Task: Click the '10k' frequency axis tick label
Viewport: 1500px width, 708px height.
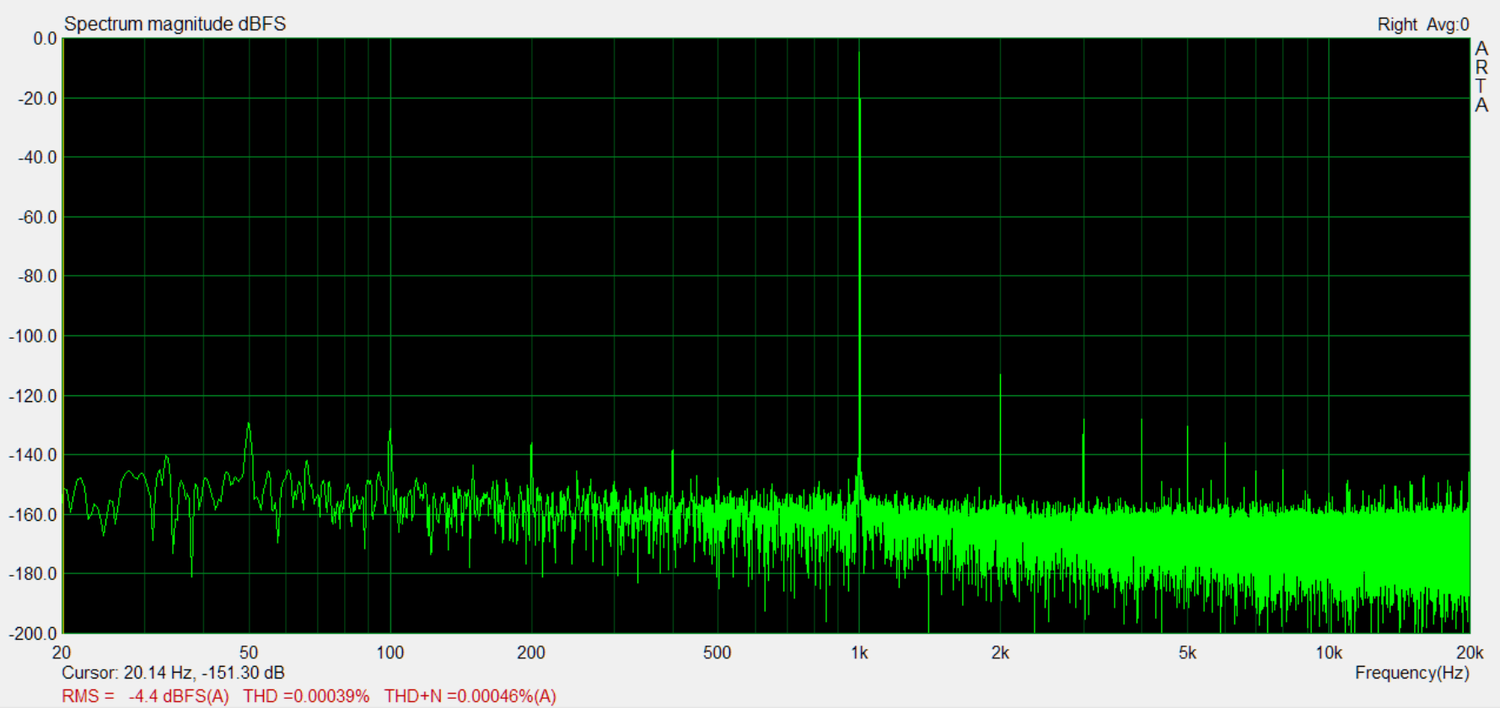Action: [x=1328, y=653]
